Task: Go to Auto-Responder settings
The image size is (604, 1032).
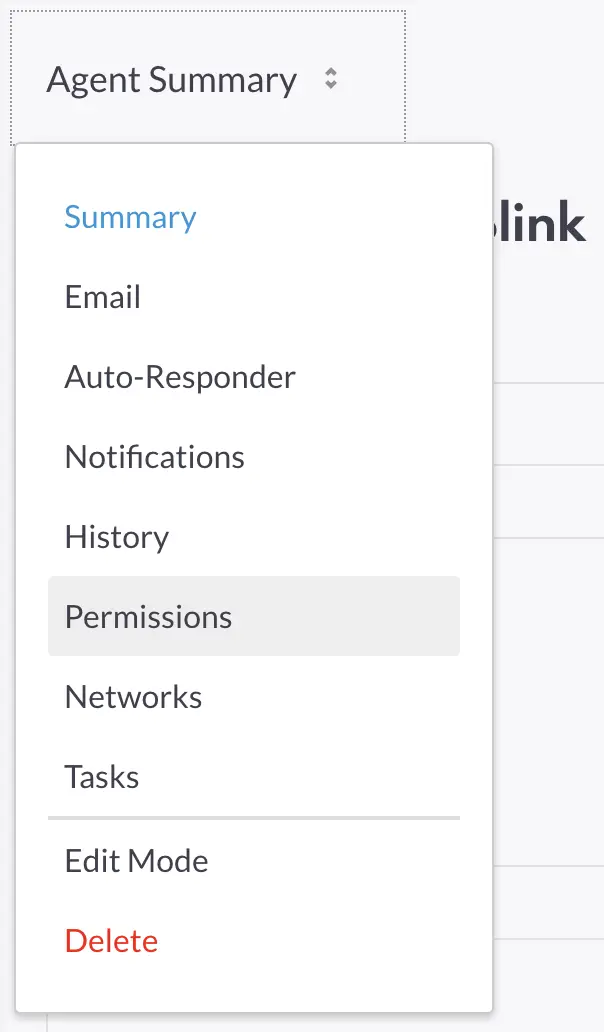Action: click(180, 377)
